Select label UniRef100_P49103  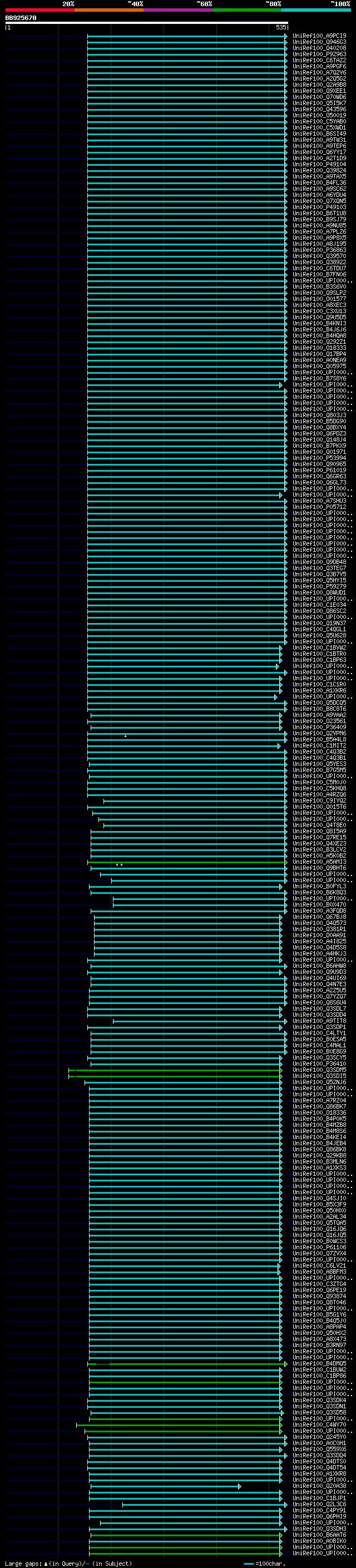coord(319,207)
